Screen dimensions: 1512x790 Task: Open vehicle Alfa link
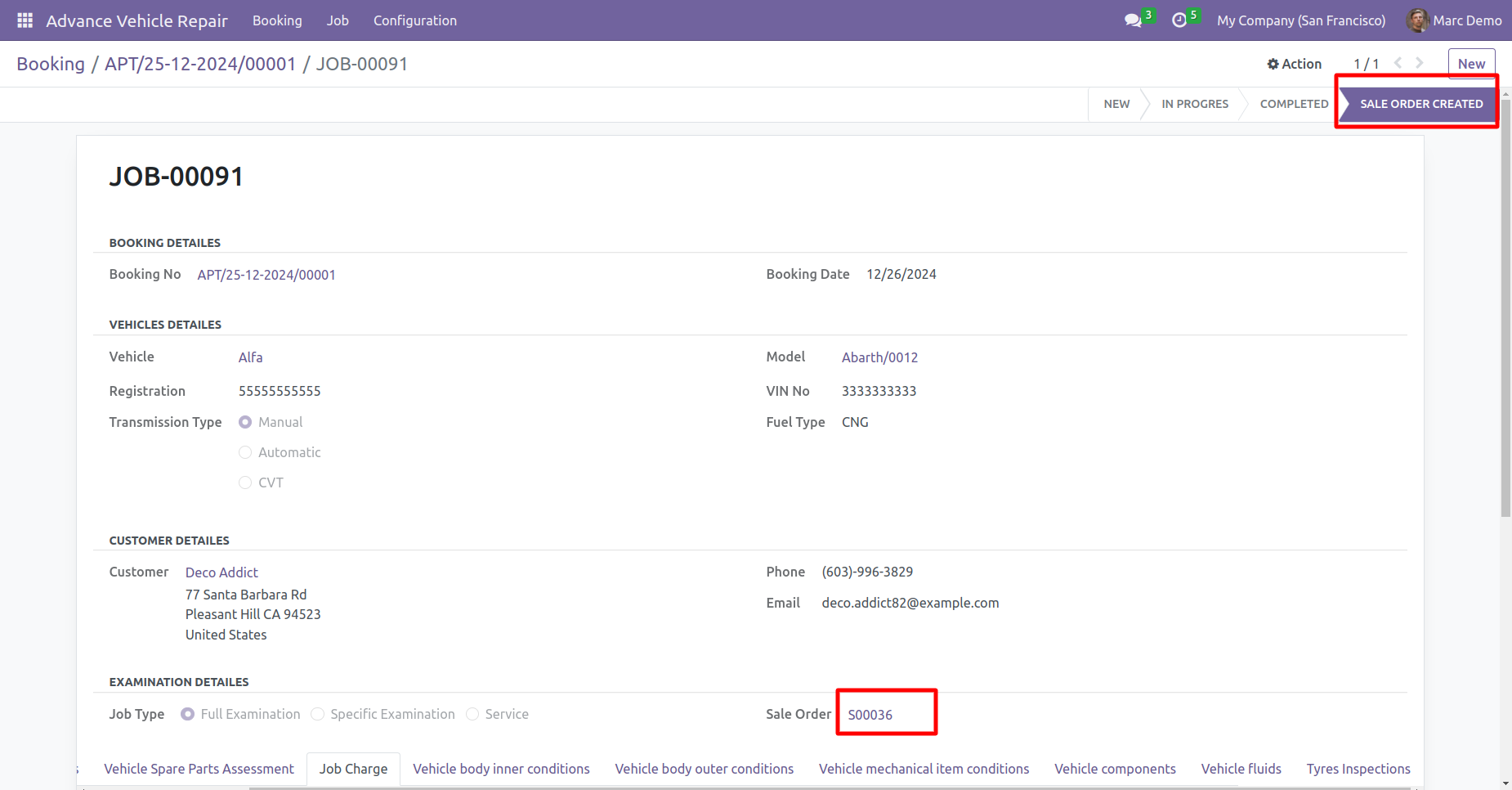click(x=250, y=357)
